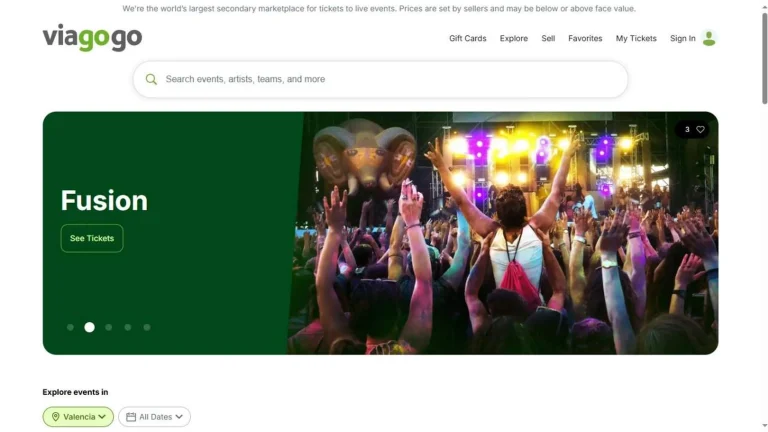Select the third carousel dot
Image resolution: width=768 pixels, height=432 pixels.
point(109,327)
